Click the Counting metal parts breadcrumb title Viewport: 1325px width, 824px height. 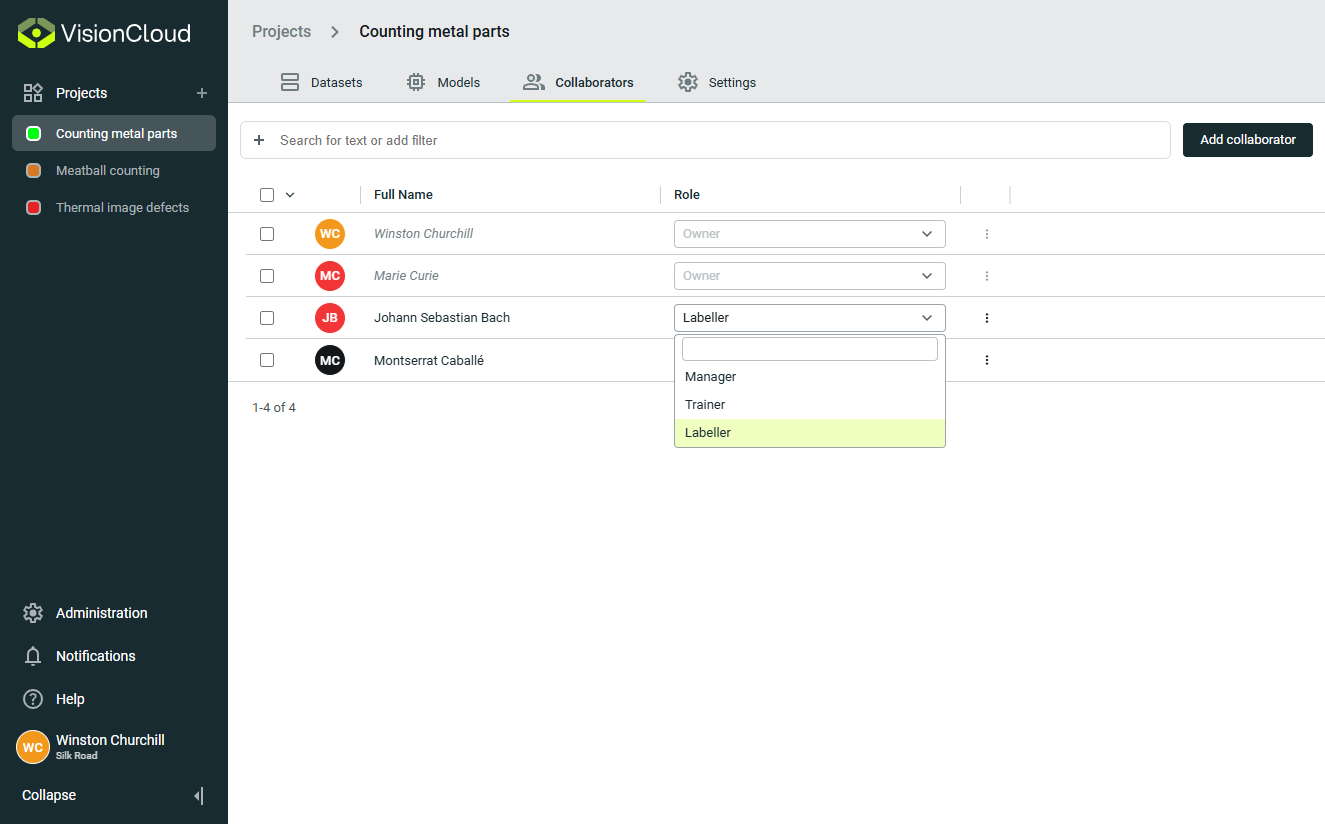[434, 32]
